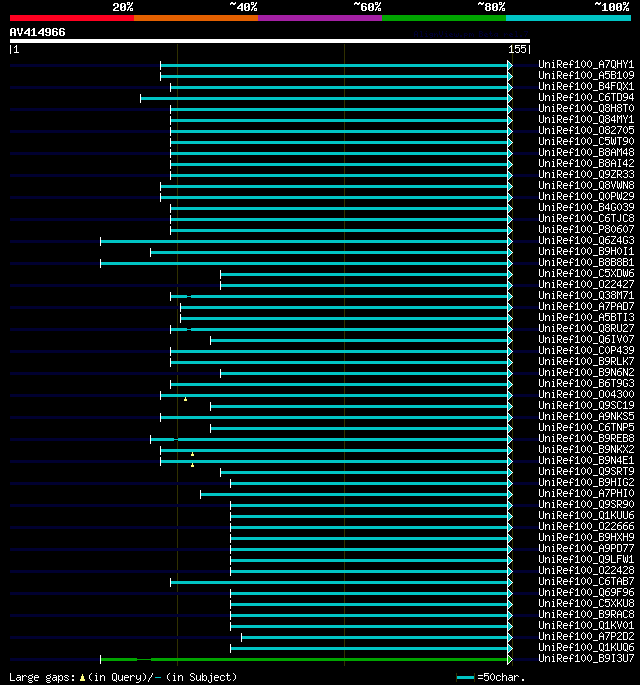Select the UniRef100_C0P439 label
This screenshot has height=685, width=640.
(586, 350)
